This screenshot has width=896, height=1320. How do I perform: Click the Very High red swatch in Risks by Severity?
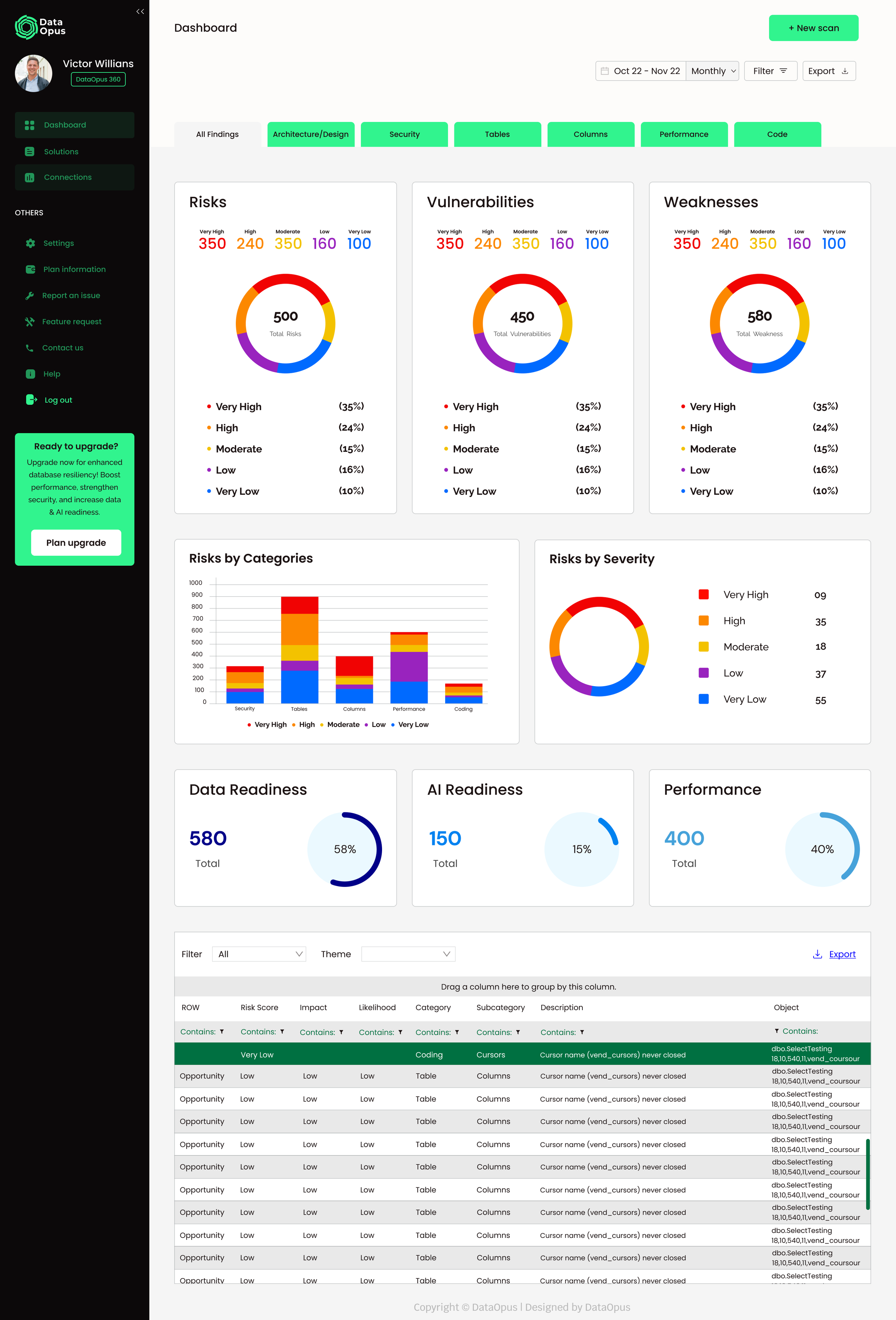704,594
